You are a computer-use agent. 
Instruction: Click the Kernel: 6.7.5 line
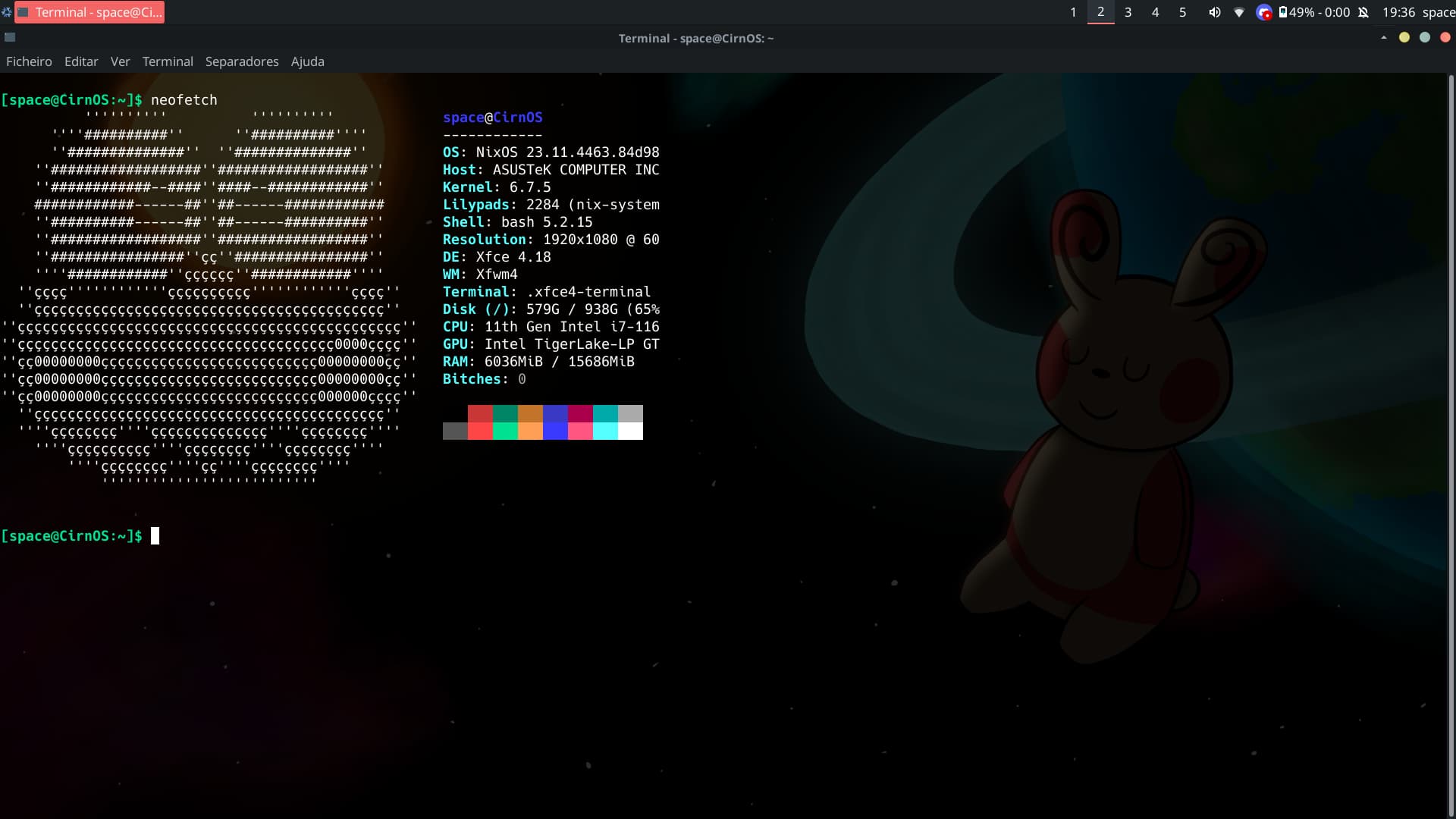[x=497, y=187]
